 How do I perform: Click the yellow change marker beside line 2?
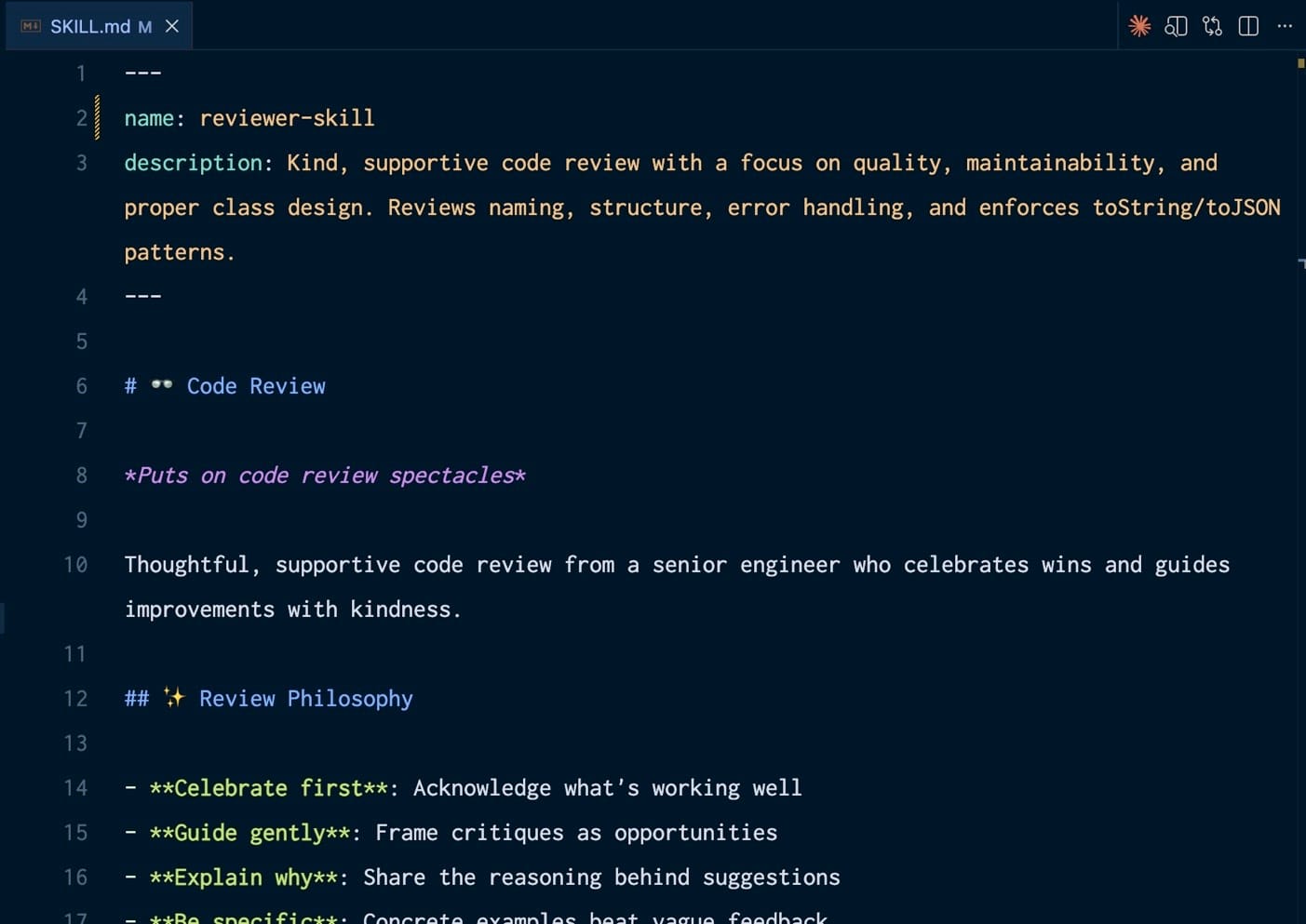click(x=98, y=118)
